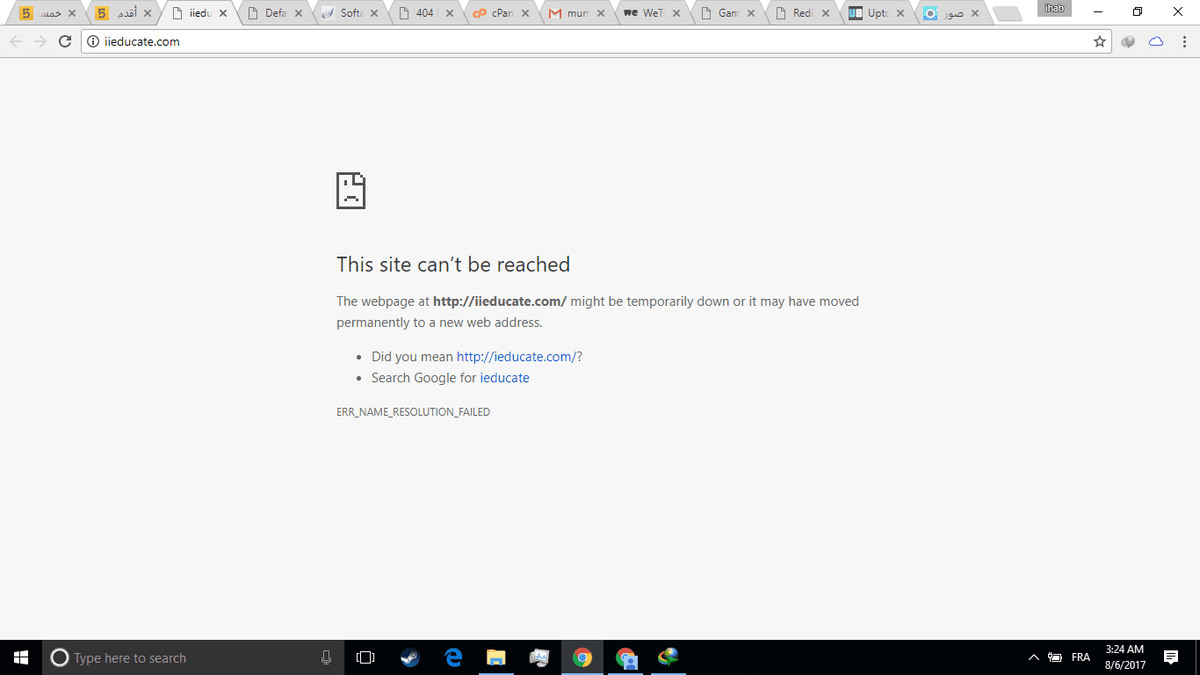Click the forward navigation arrow

[40, 42]
